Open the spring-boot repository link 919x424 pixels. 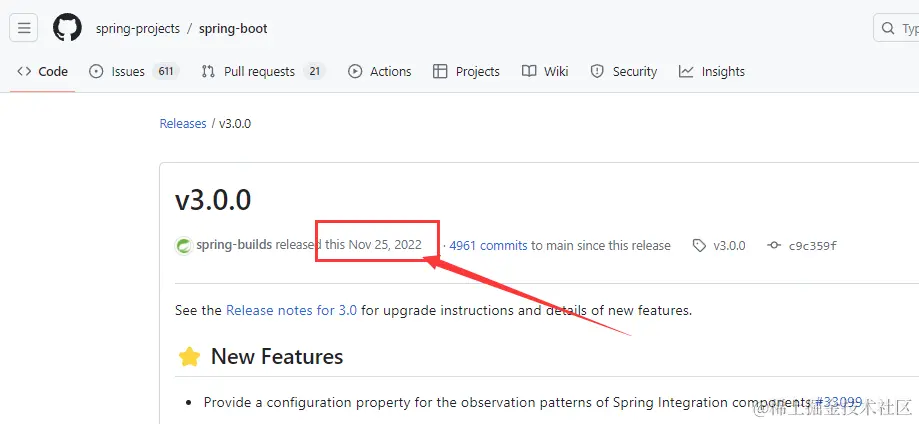coord(233,28)
